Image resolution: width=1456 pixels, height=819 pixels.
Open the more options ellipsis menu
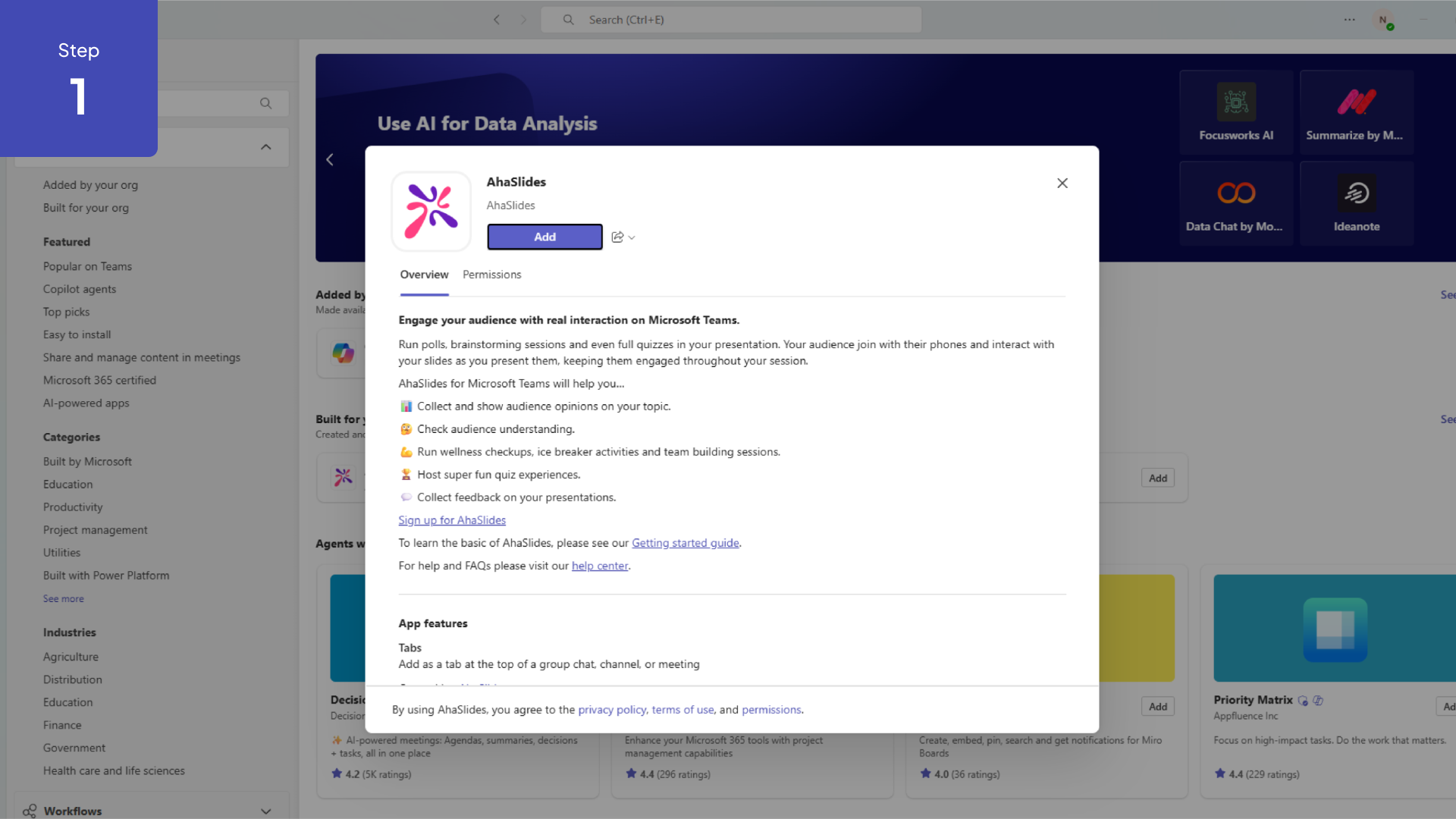click(x=1349, y=19)
